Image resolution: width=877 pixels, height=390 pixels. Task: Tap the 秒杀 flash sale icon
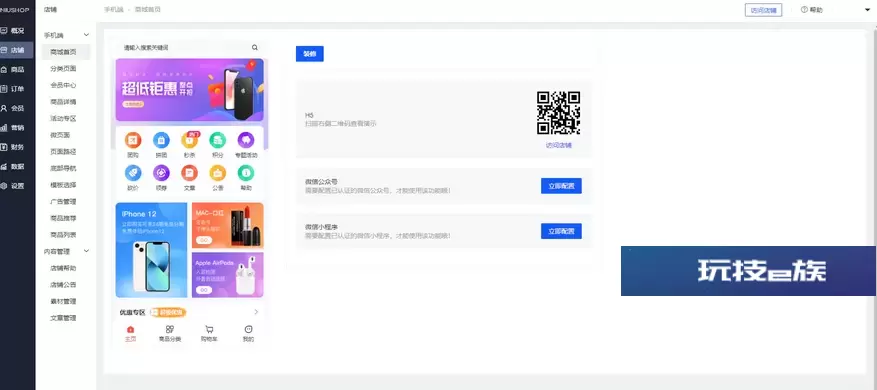(190, 140)
